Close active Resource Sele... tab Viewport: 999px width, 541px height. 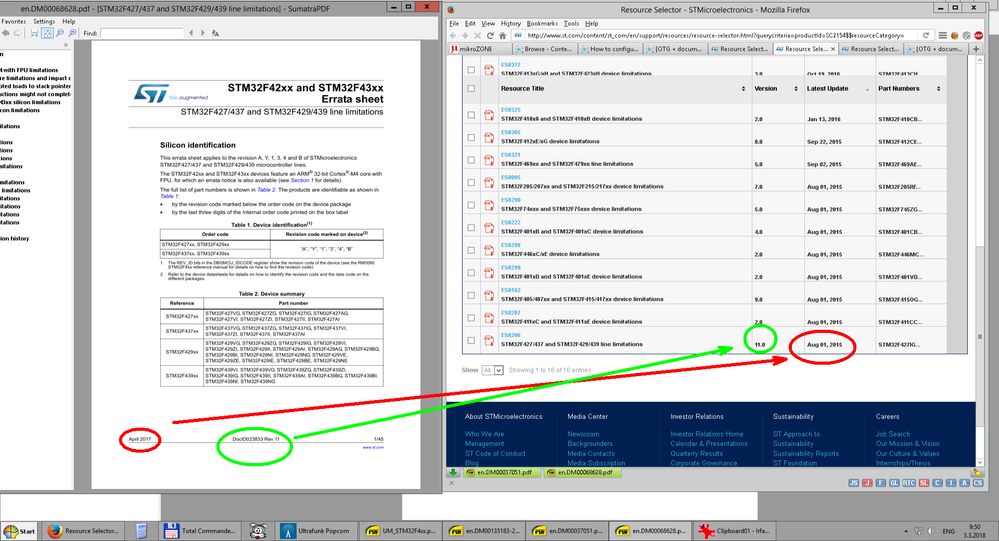[833, 49]
